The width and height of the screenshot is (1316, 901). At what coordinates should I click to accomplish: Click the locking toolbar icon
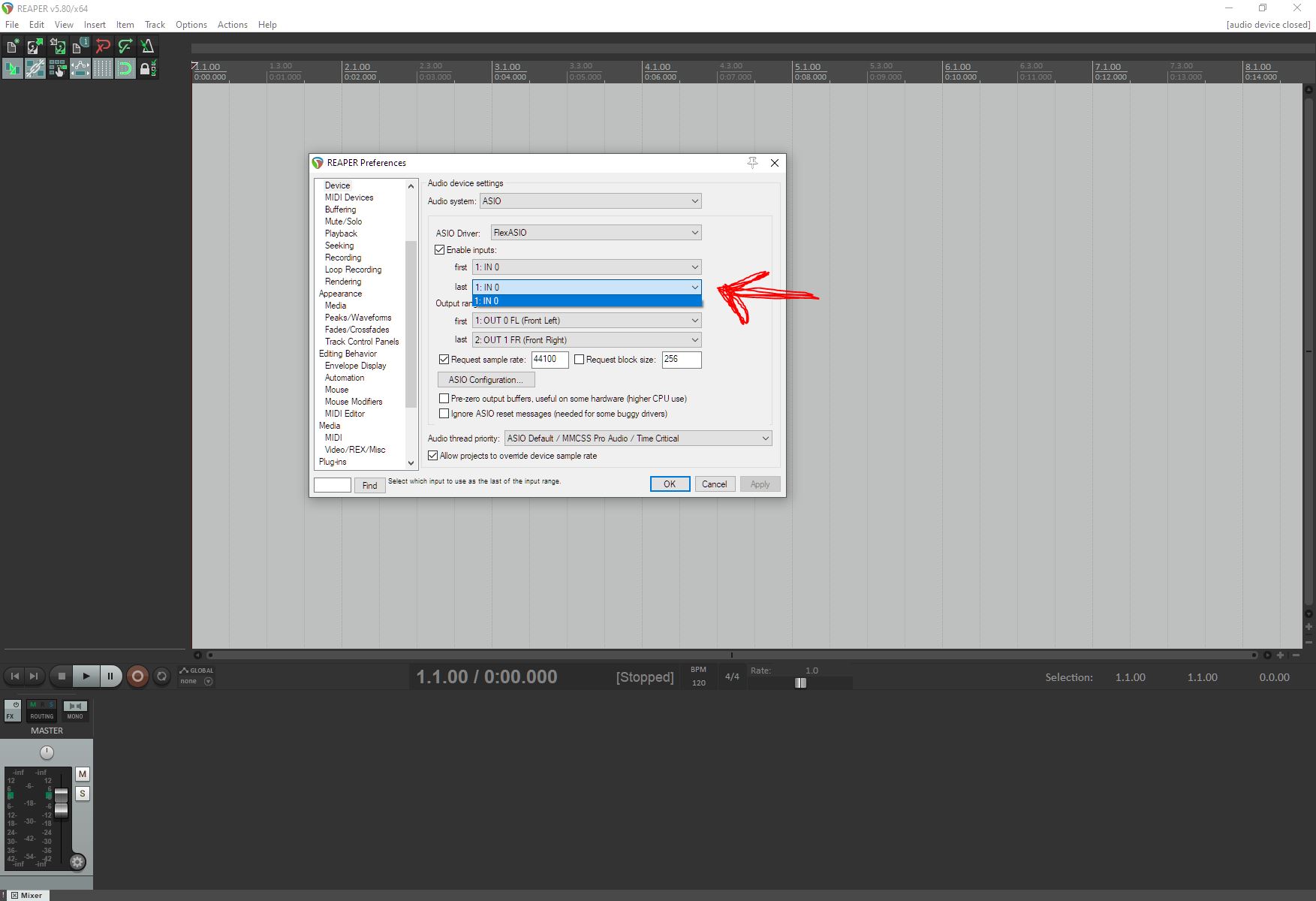point(147,69)
